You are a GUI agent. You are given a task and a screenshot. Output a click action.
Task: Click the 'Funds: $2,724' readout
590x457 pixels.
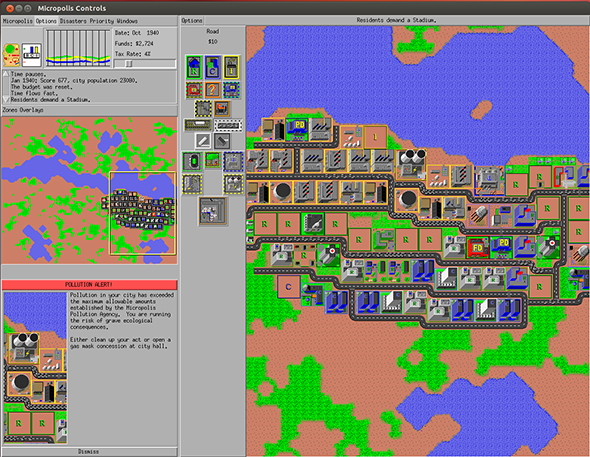pos(134,44)
